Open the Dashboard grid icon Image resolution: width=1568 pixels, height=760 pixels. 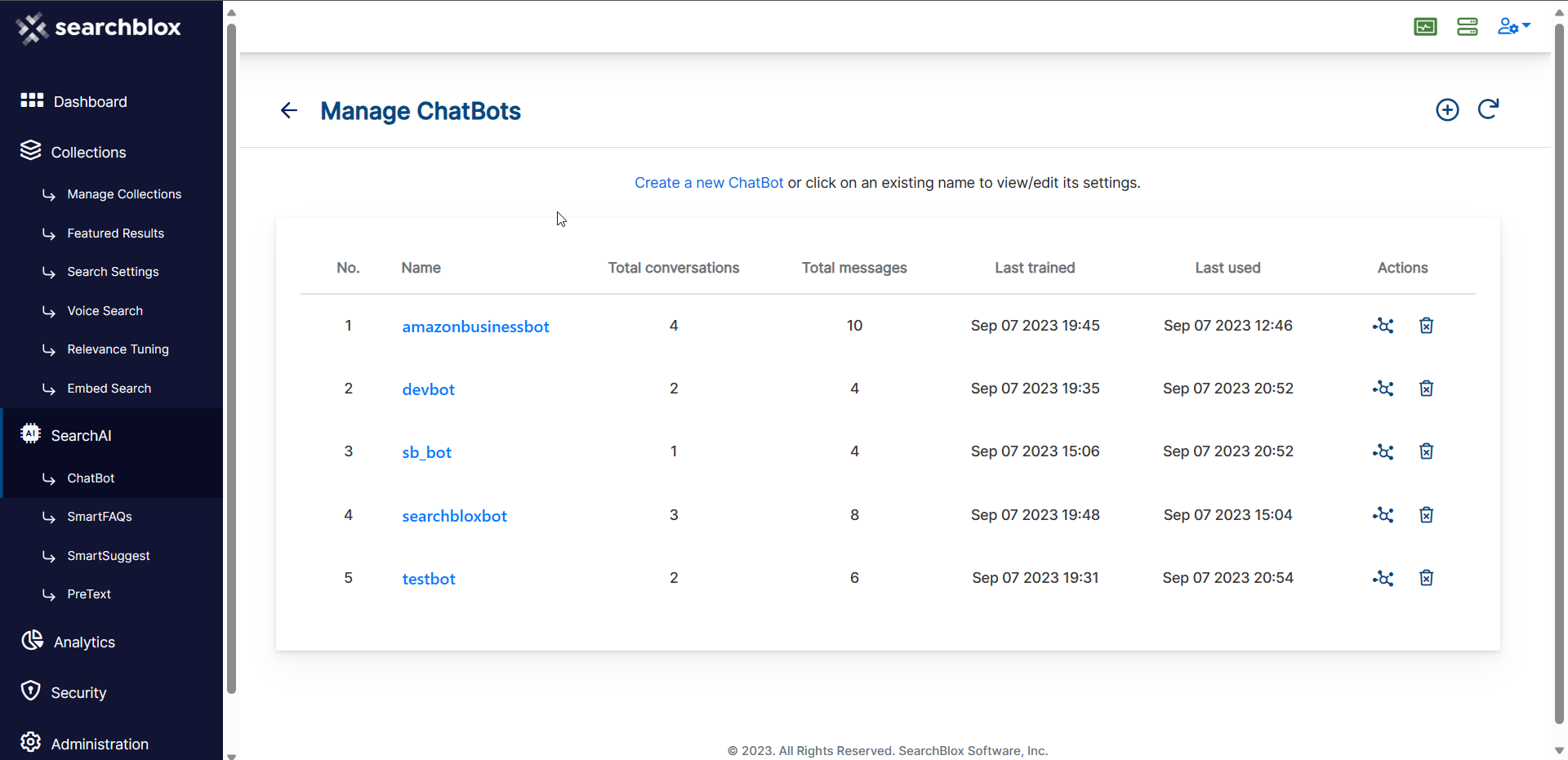point(32,100)
